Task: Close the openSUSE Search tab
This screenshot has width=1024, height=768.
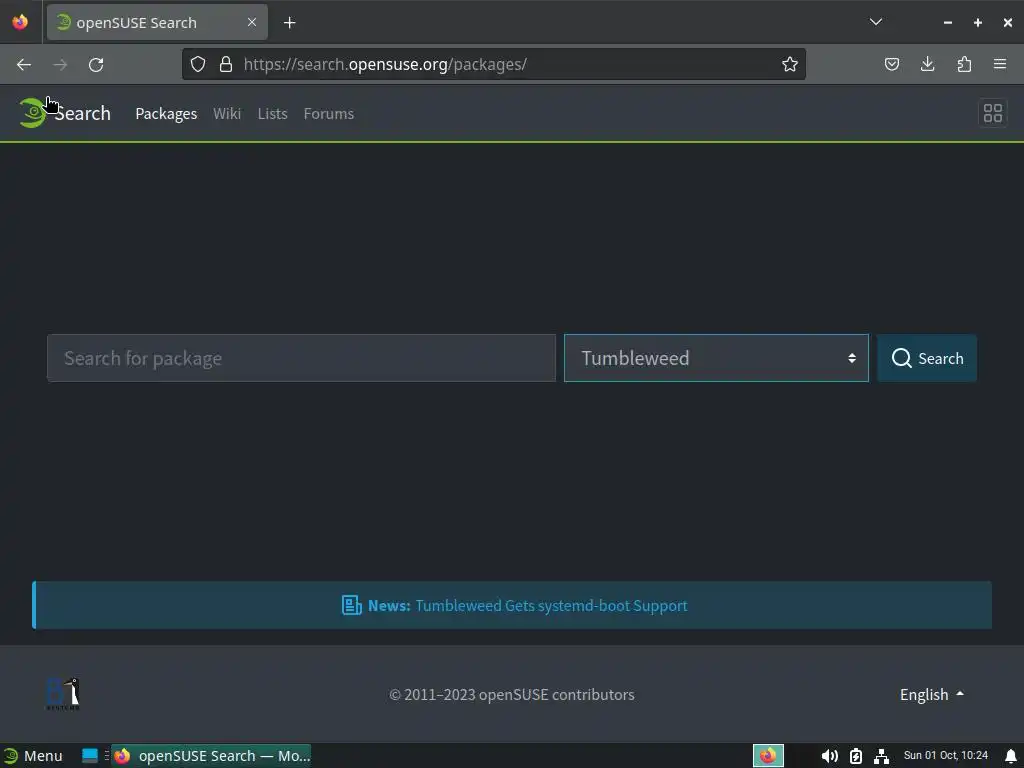Action: click(x=251, y=22)
